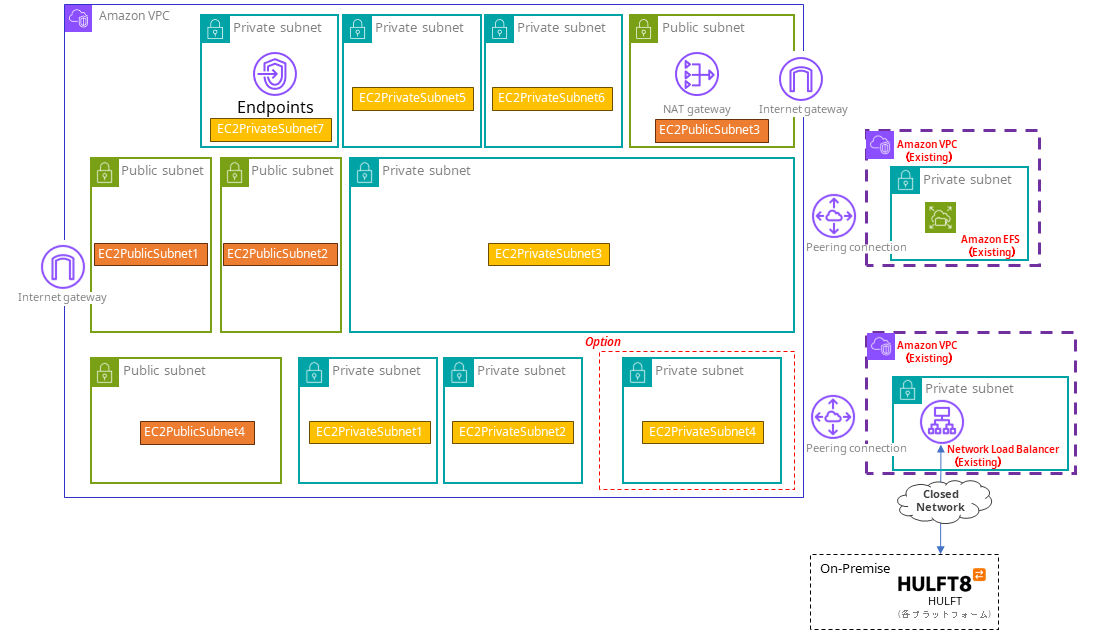Viewport: 1096px width, 631px height.
Task: Click the Amazon VPC title of the main VPC
Action: pyautogui.click(x=134, y=16)
